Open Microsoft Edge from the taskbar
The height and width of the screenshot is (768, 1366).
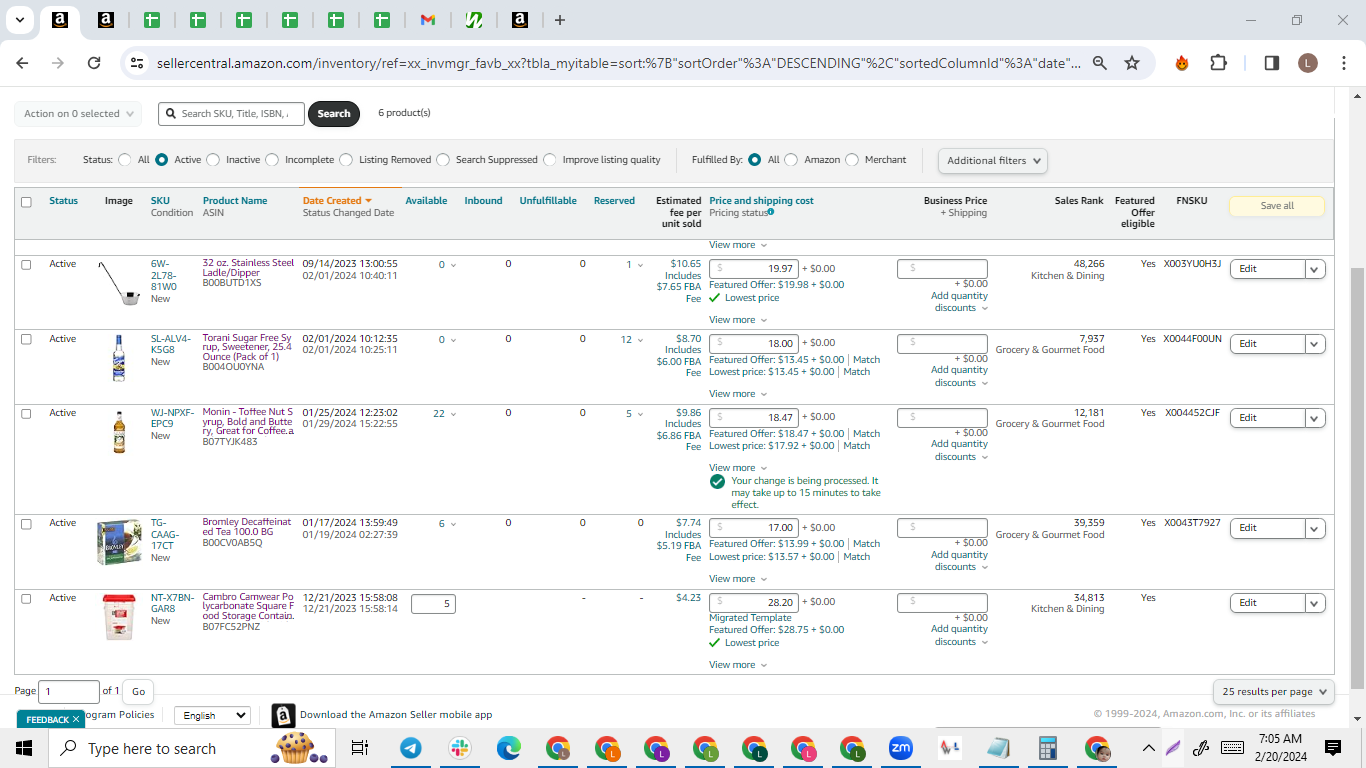[x=509, y=748]
